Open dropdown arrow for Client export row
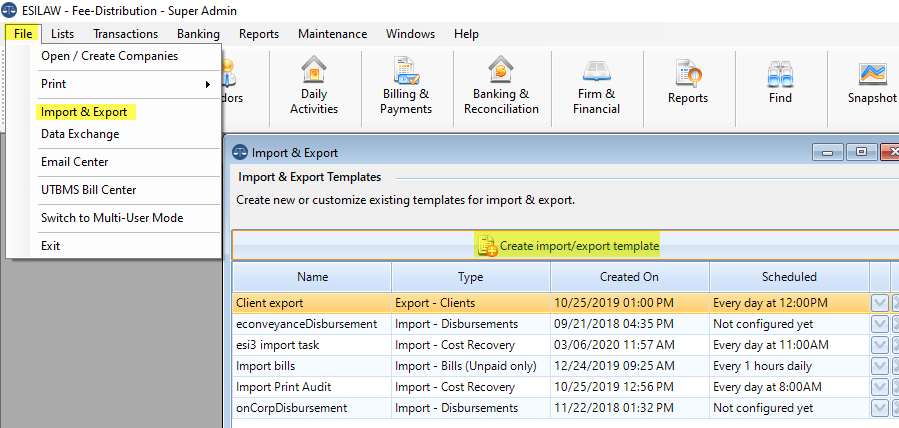The height and width of the screenshot is (428, 899). pos(880,303)
